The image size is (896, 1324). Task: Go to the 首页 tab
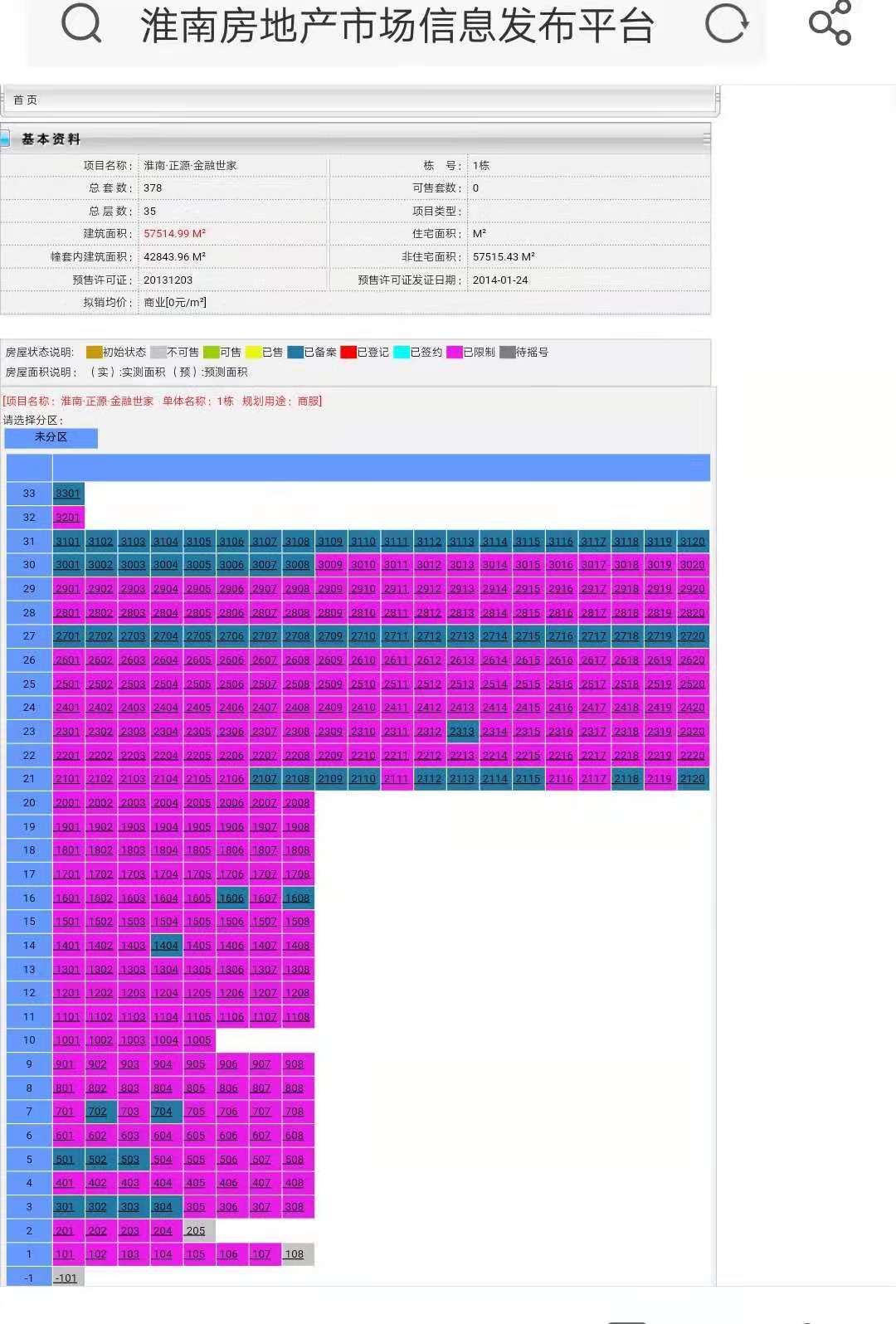tap(26, 100)
